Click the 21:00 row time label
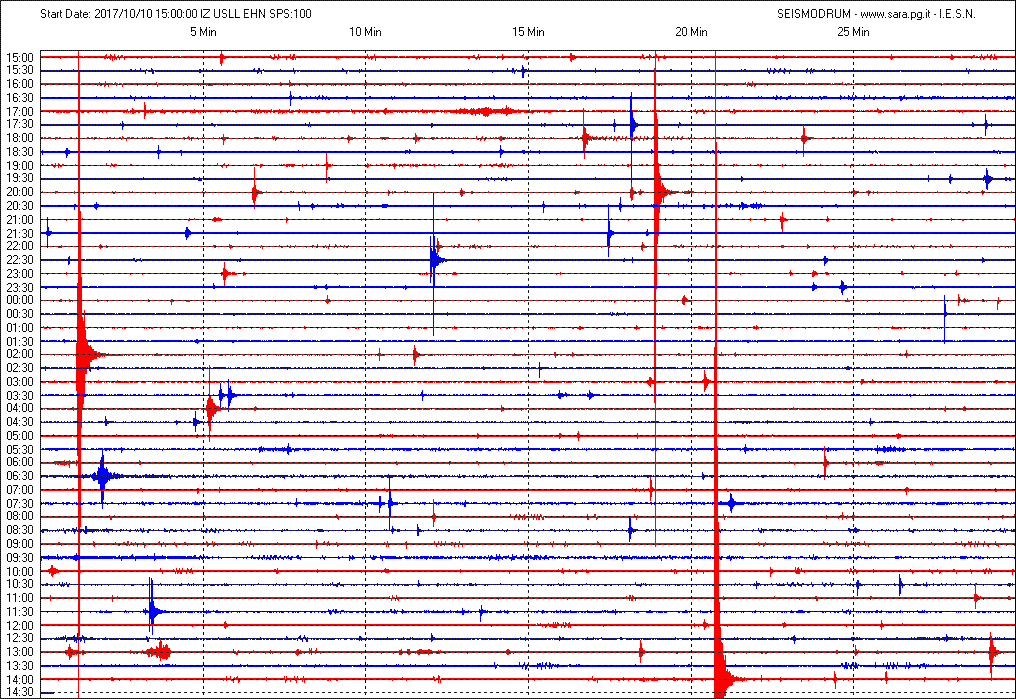 pos(20,220)
